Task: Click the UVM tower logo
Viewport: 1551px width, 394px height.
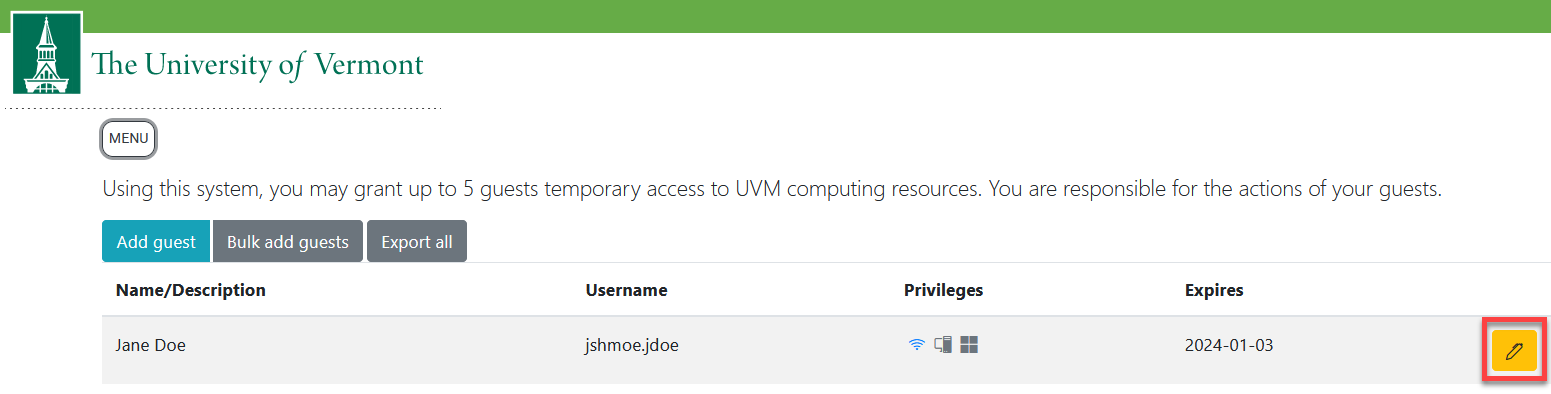Action: pyautogui.click(x=47, y=53)
